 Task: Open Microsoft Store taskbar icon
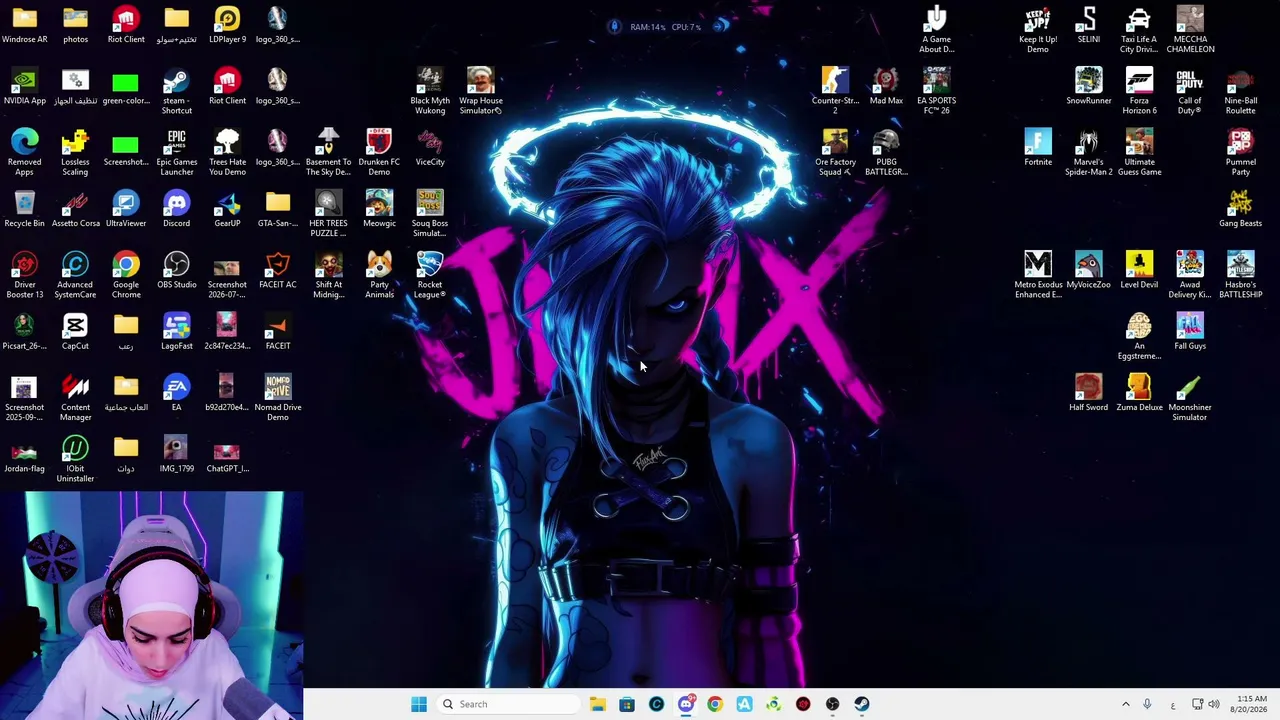(627, 704)
